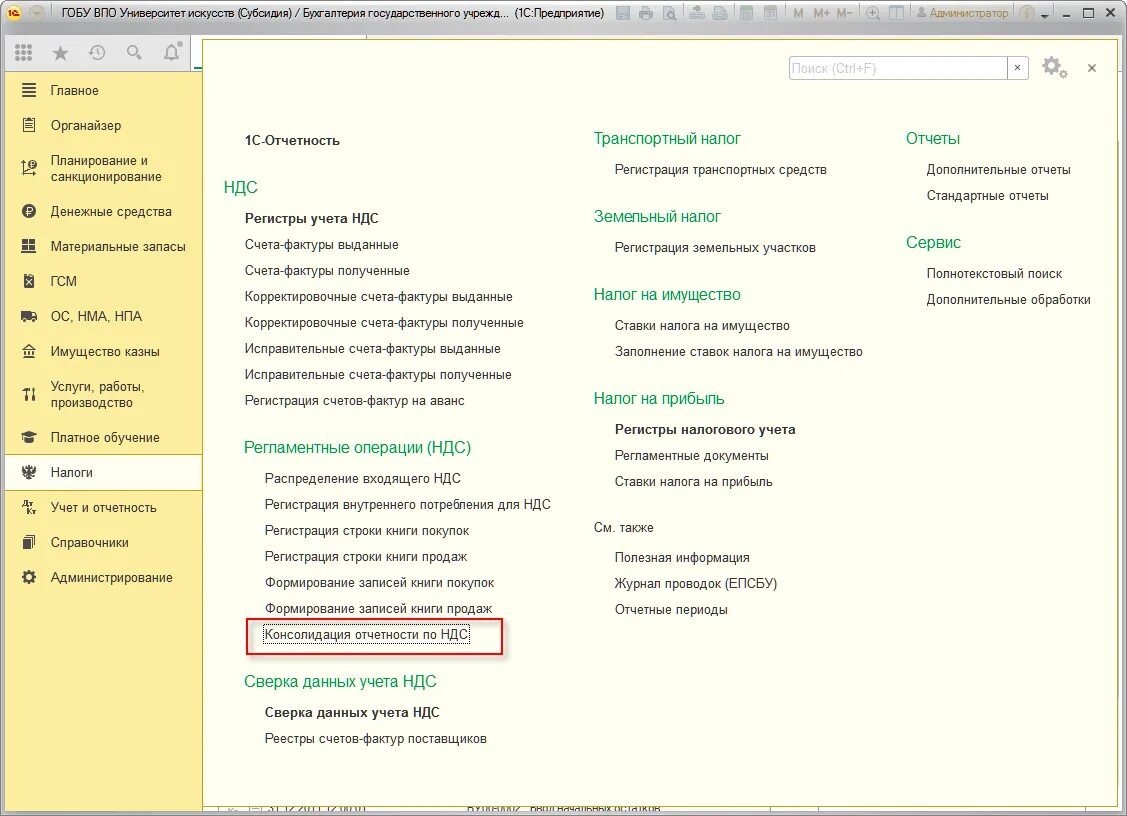The height and width of the screenshot is (816, 1127).
Task: Open Платное обучение section
Action: 105,437
